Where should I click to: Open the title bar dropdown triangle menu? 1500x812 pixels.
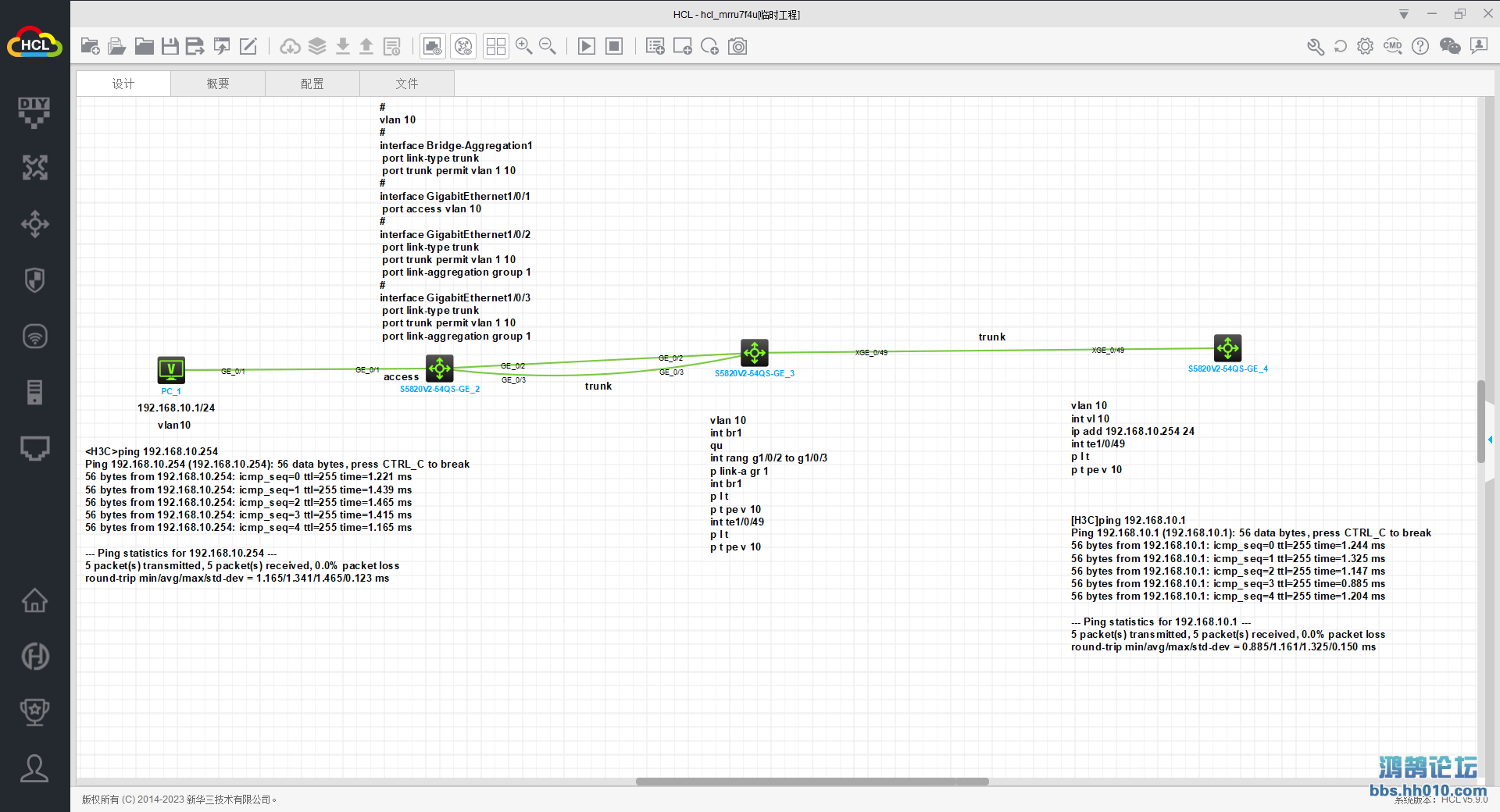tap(1404, 14)
